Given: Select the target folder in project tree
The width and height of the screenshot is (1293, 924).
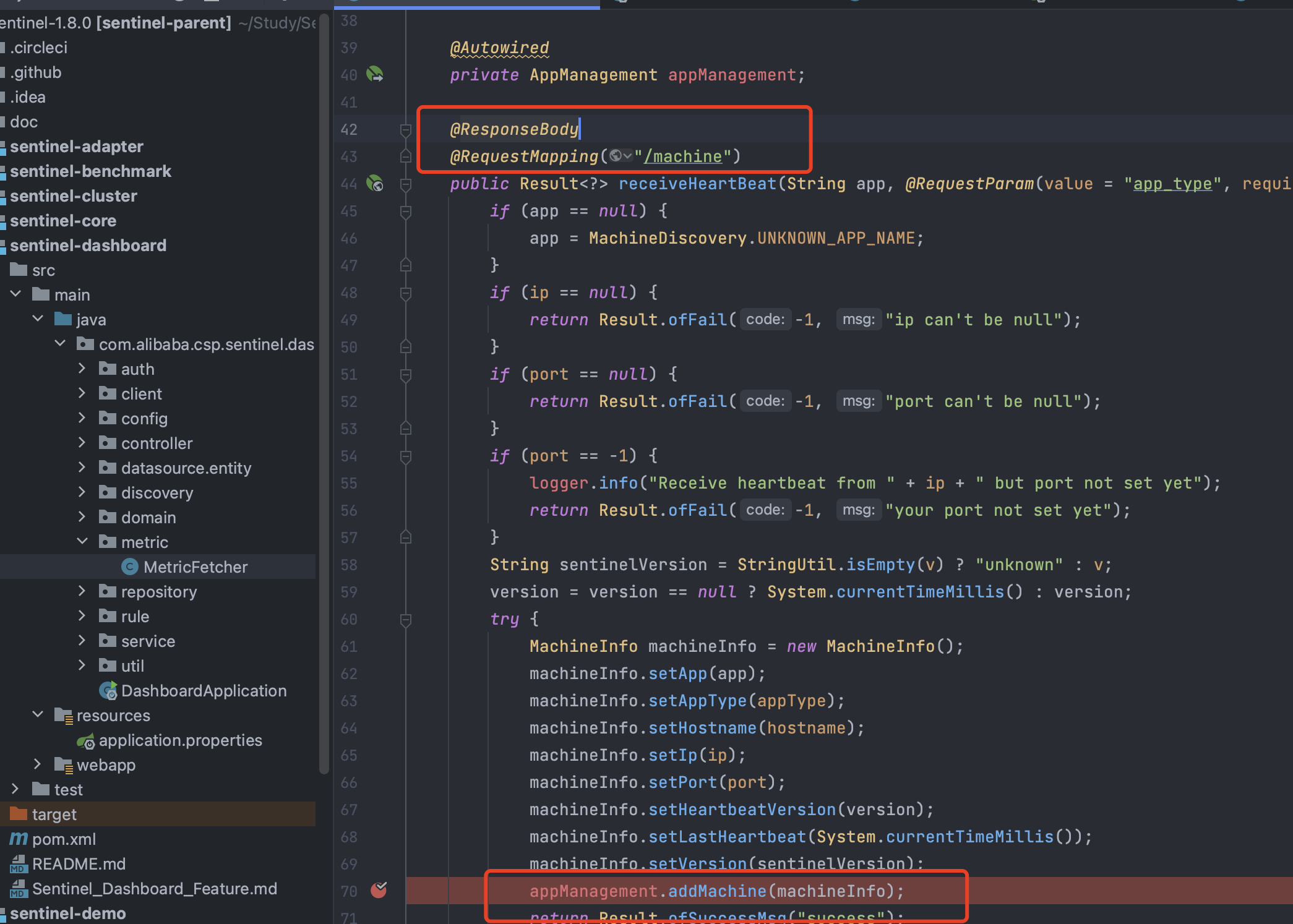Looking at the screenshot, I should coord(54,815).
